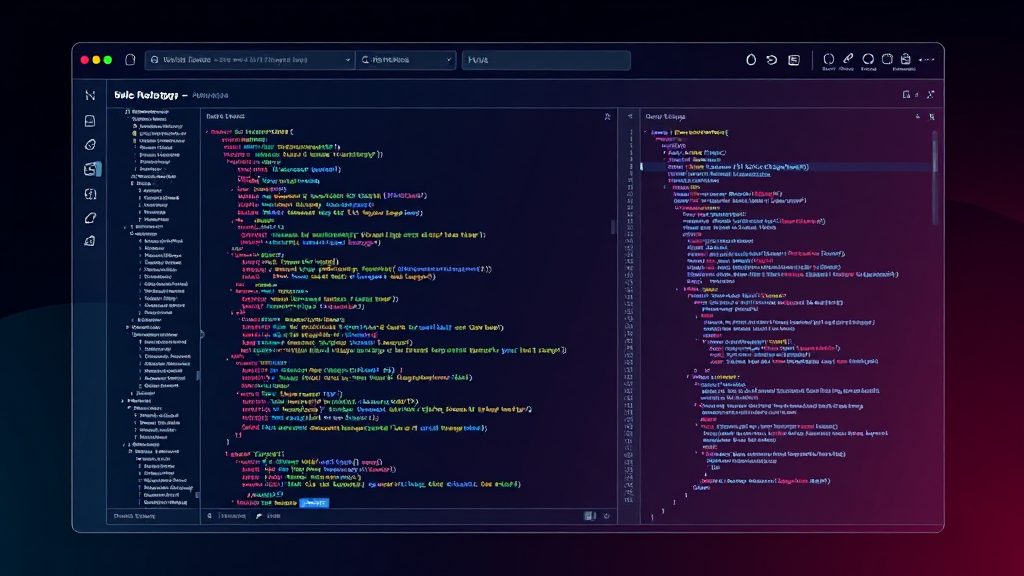Open the wide dropdown in the title bar
The width and height of the screenshot is (1024, 576).
[x=249, y=59]
